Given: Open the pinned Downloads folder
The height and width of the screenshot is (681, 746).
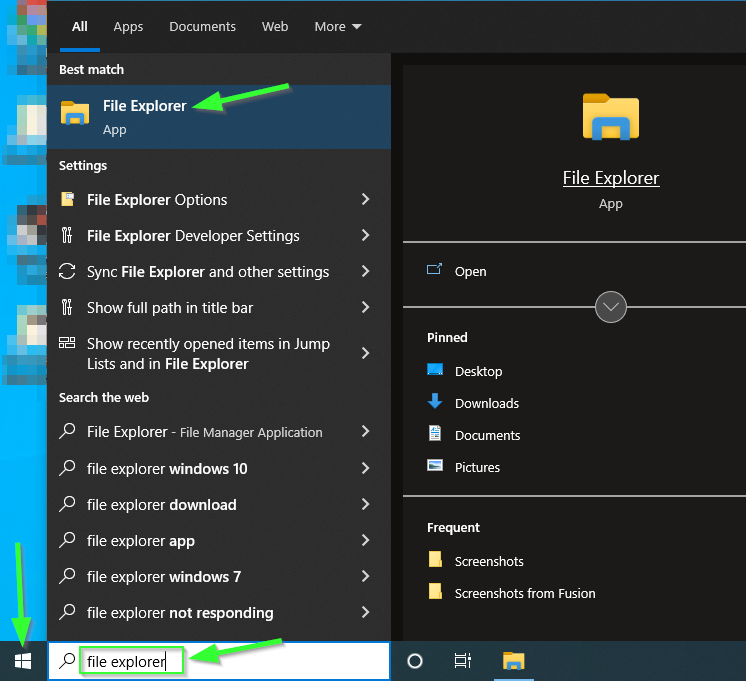Looking at the screenshot, I should coord(486,403).
